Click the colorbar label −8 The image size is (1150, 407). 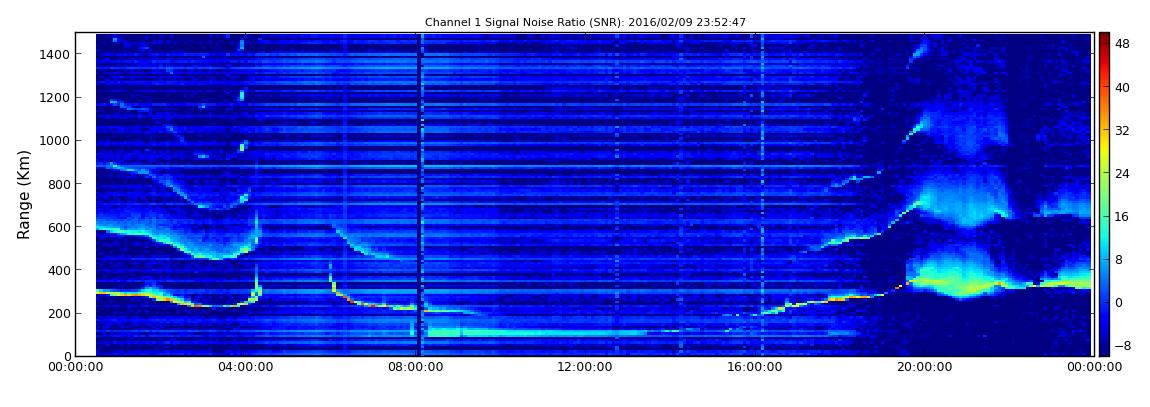point(1121,346)
